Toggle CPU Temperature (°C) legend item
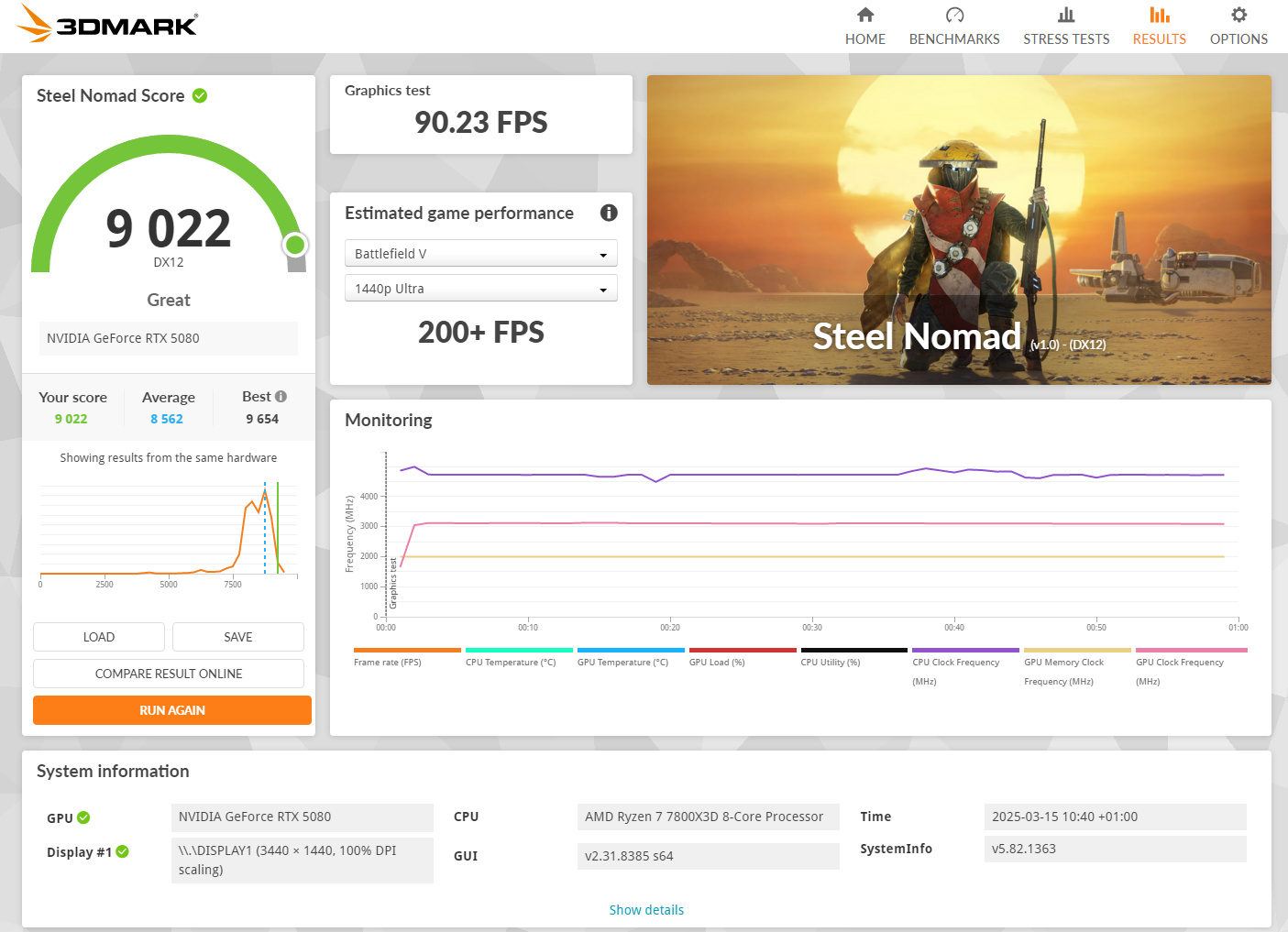Viewport: 1288px width, 932px height. (519, 657)
